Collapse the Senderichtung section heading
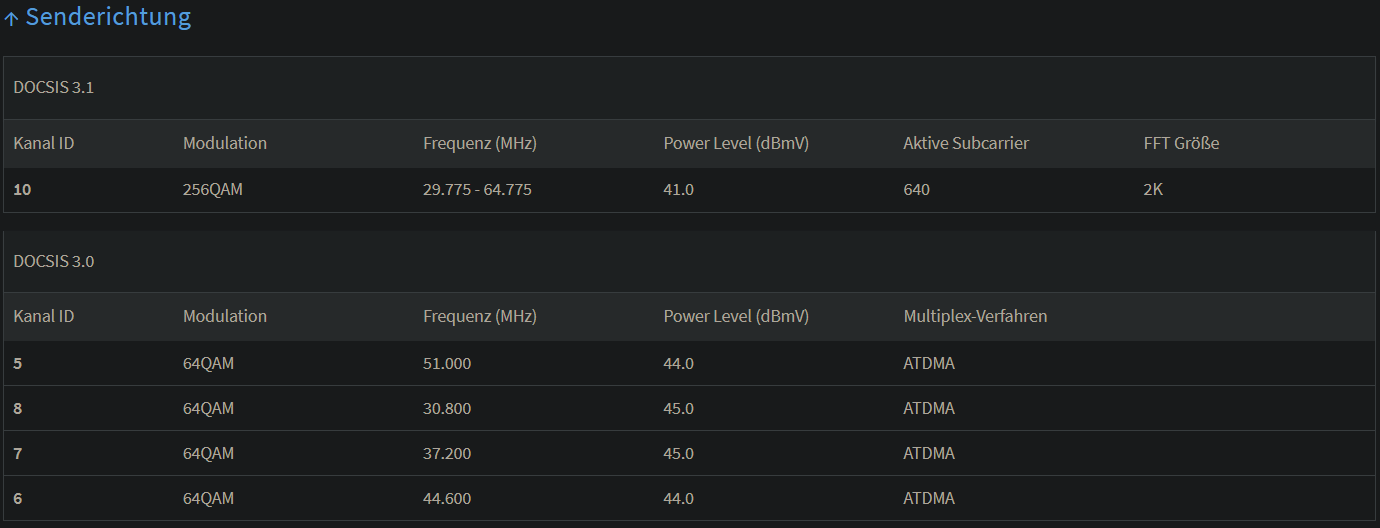The image size is (1380, 528). point(98,17)
